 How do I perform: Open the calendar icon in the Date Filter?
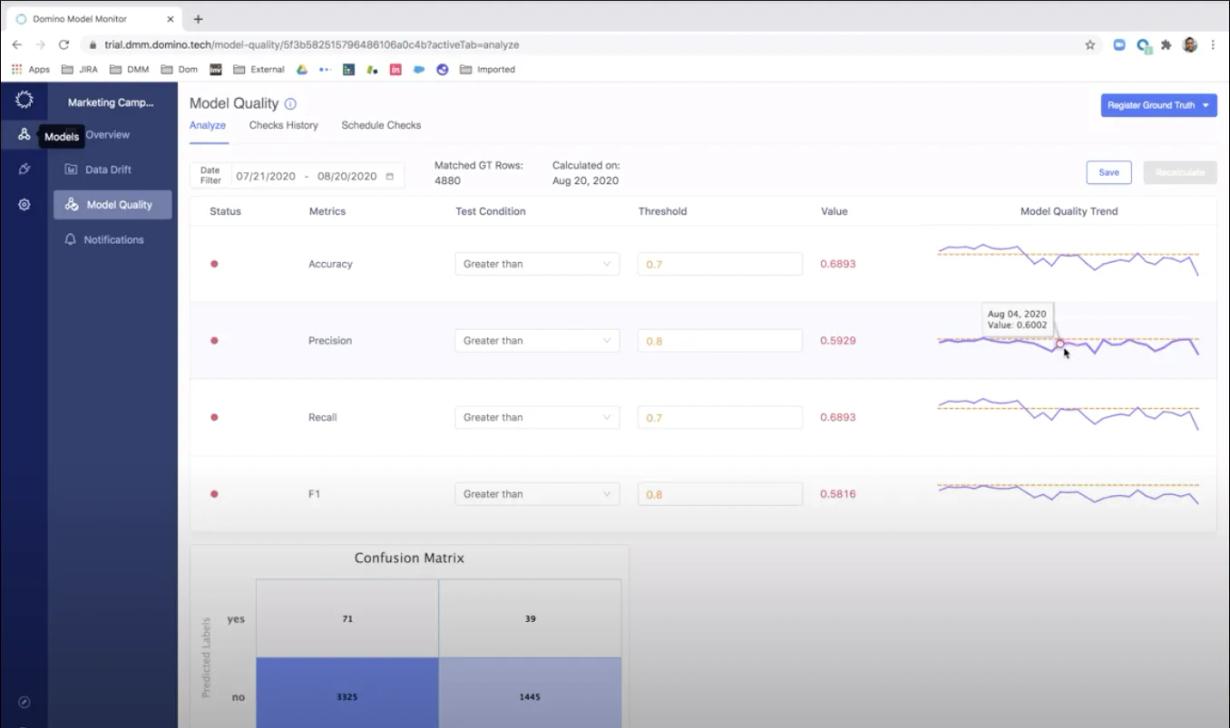[389, 175]
